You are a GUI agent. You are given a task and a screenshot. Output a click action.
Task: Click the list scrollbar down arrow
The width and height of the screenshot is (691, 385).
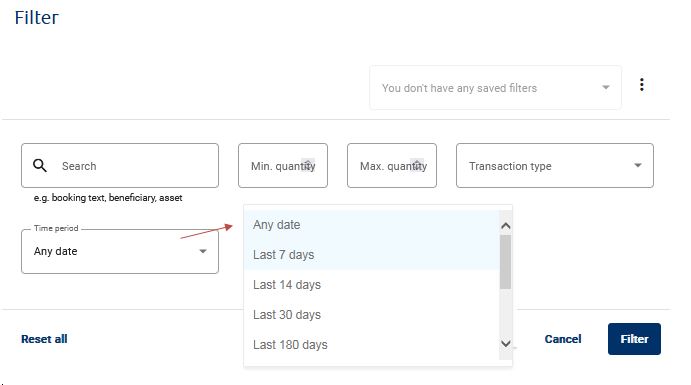[x=505, y=344]
